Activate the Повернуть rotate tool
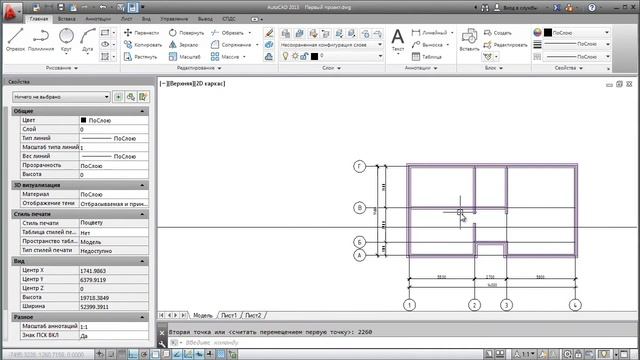 click(x=186, y=33)
